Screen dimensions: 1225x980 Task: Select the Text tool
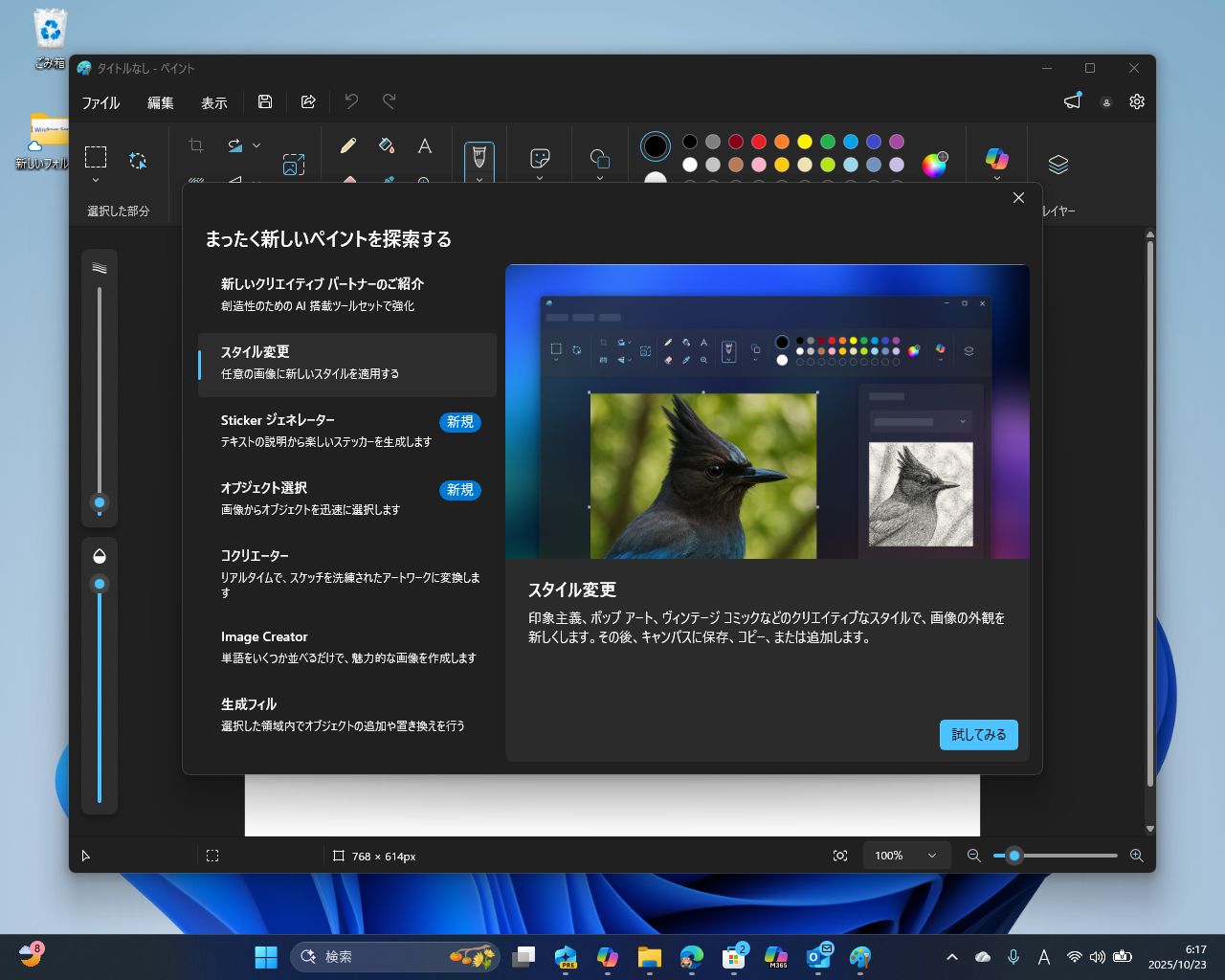click(425, 145)
